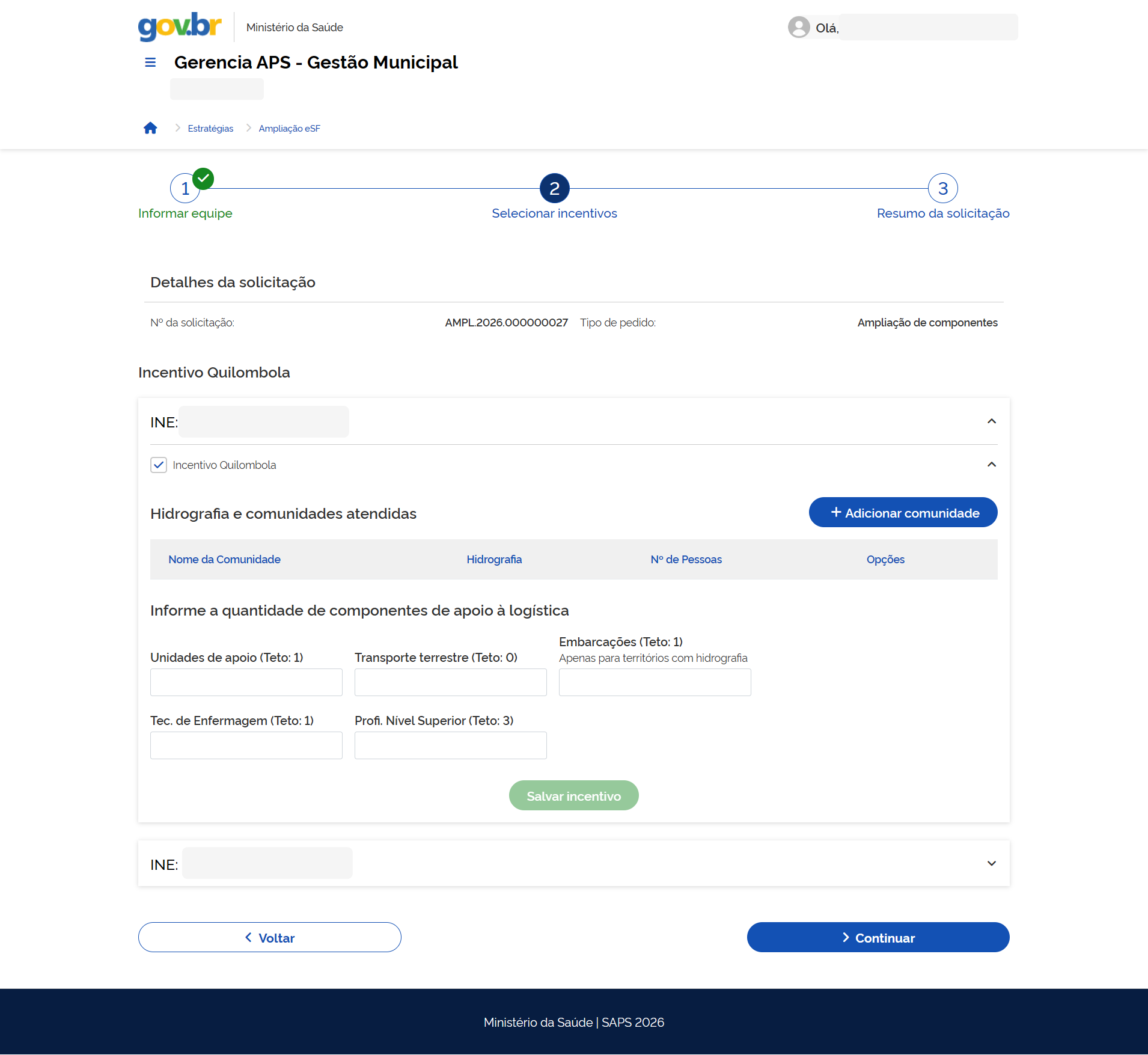
Task: Click step 3 circle Resumo da solicitação
Action: [x=942, y=189]
